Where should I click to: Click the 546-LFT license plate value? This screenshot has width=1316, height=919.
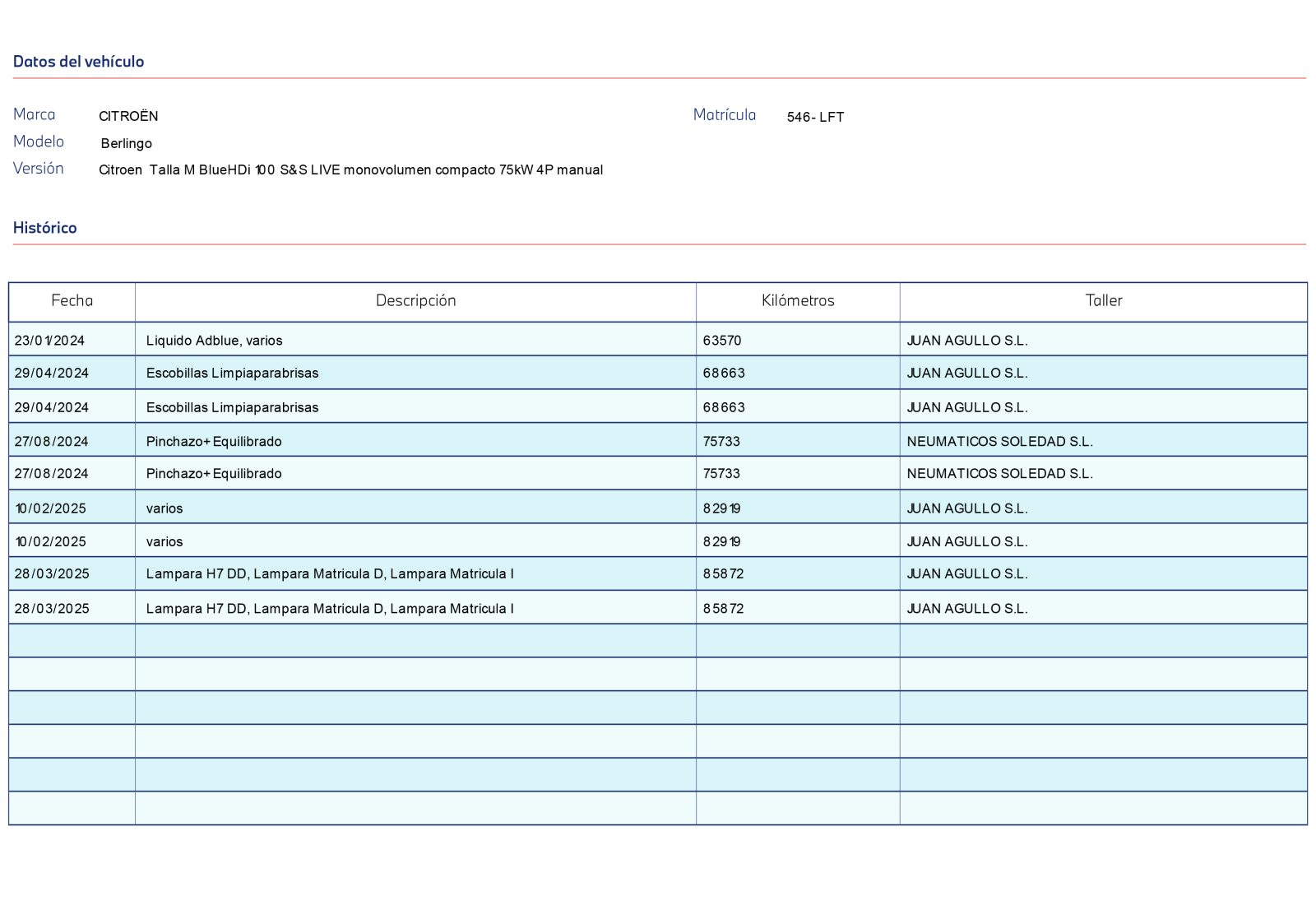[815, 117]
